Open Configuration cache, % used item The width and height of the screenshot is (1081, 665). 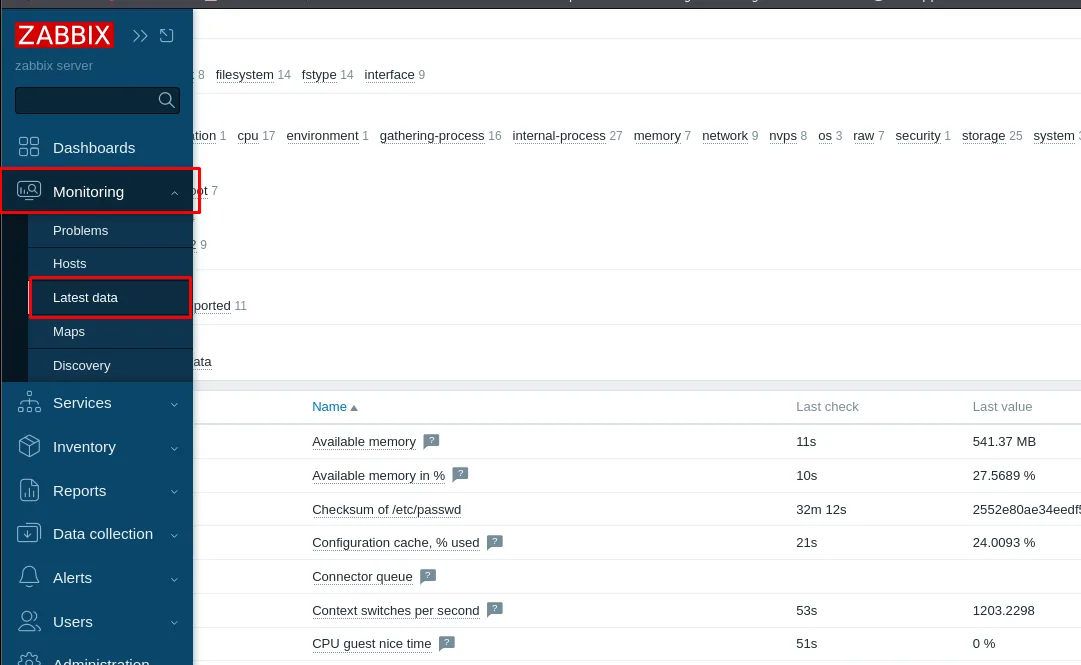point(395,542)
